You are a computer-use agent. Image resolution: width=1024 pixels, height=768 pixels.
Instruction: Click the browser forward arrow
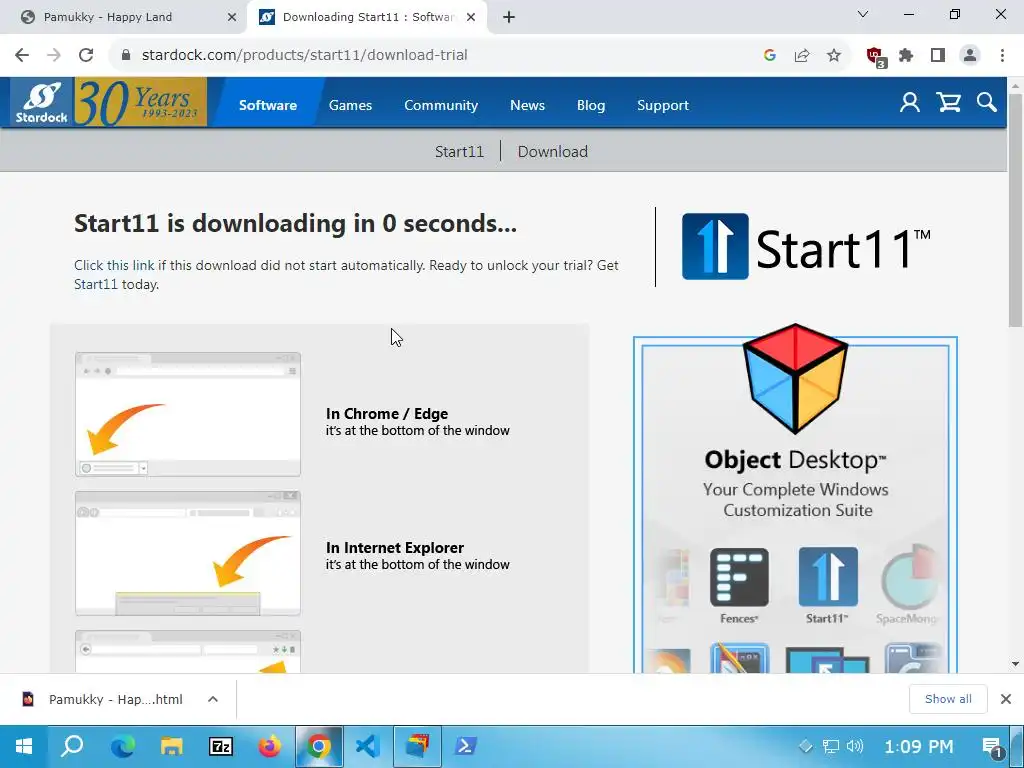click(54, 55)
